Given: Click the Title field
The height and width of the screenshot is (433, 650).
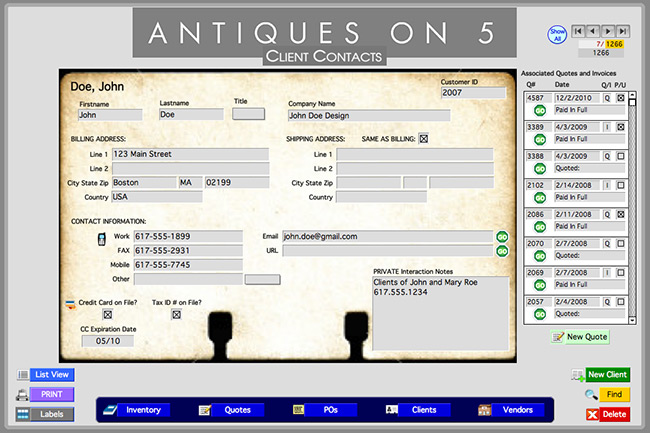Looking at the screenshot, I should tap(248, 114).
